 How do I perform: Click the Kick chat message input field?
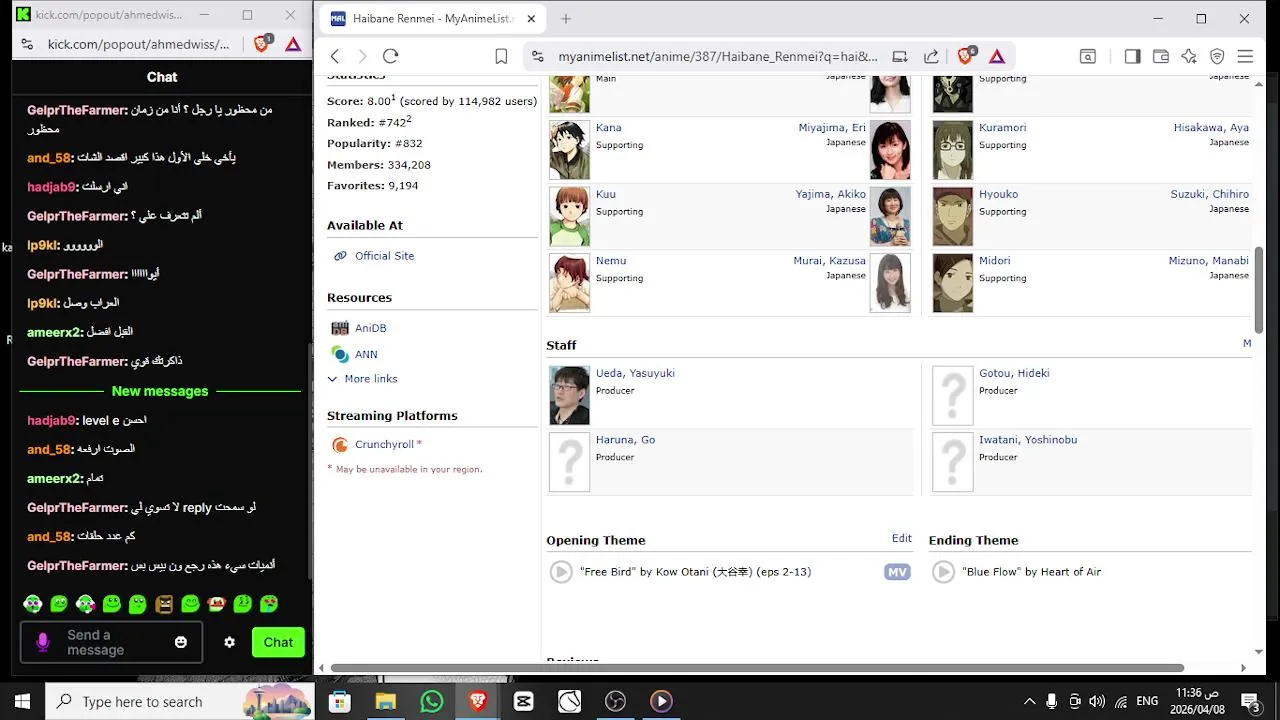coord(111,642)
